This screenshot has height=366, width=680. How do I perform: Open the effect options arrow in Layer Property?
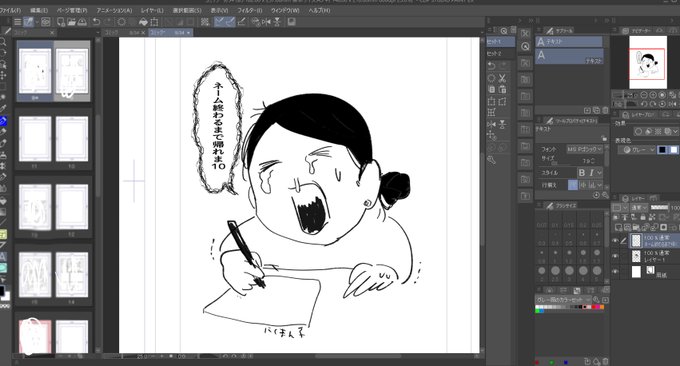[x=676, y=131]
